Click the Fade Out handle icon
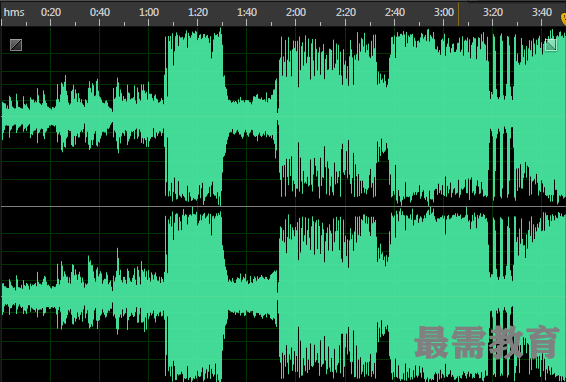This screenshot has width=566, height=382. (x=550, y=45)
